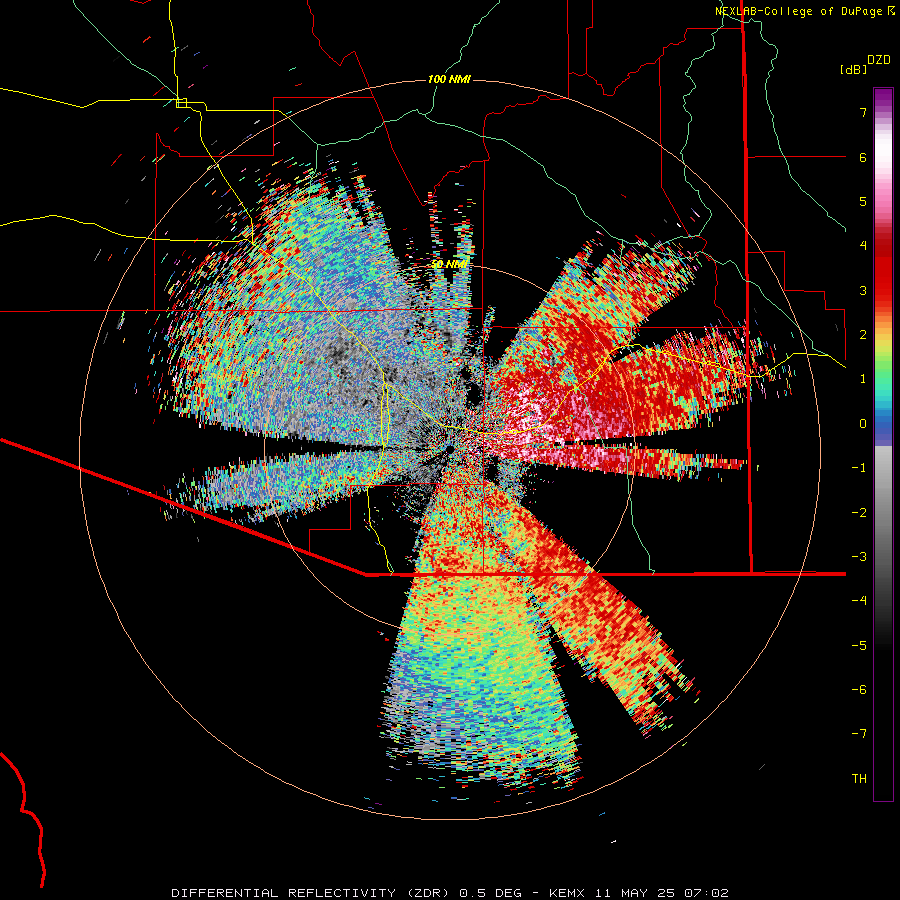This screenshot has height=900, width=900.
Task: Click the 4 value on the color scale
Action: pos(863,246)
